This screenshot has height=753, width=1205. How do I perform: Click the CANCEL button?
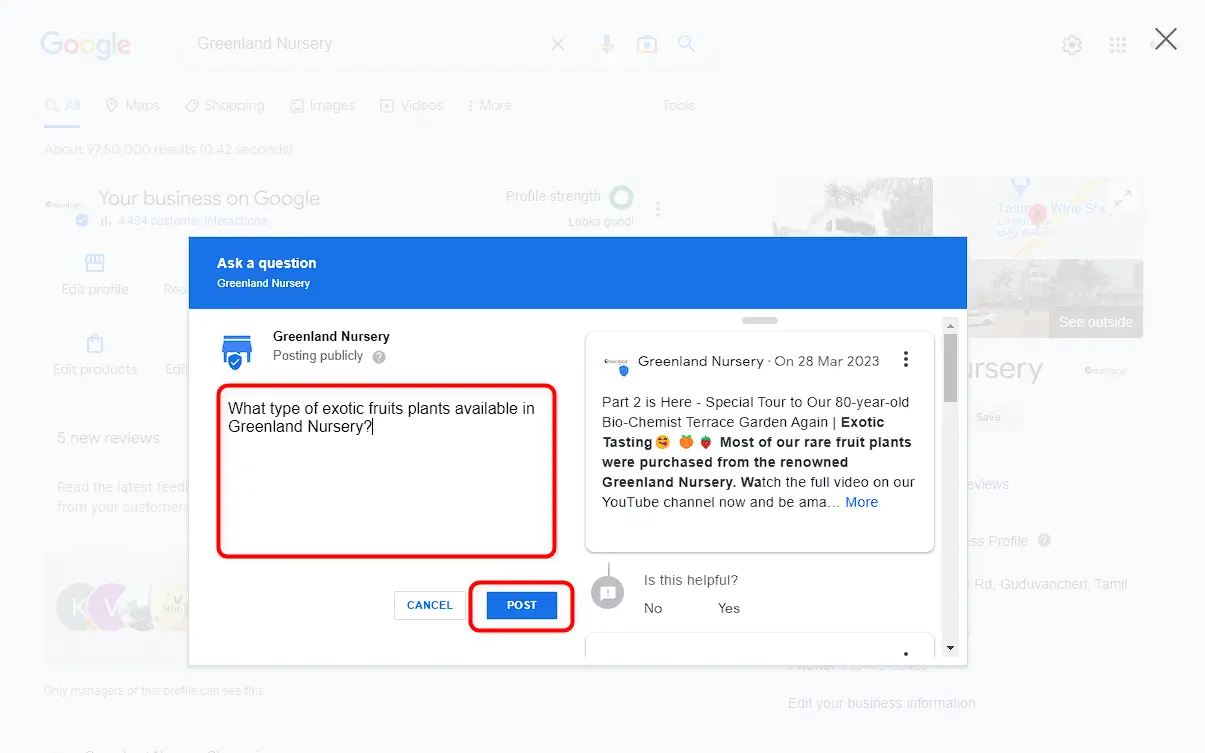[x=430, y=605]
